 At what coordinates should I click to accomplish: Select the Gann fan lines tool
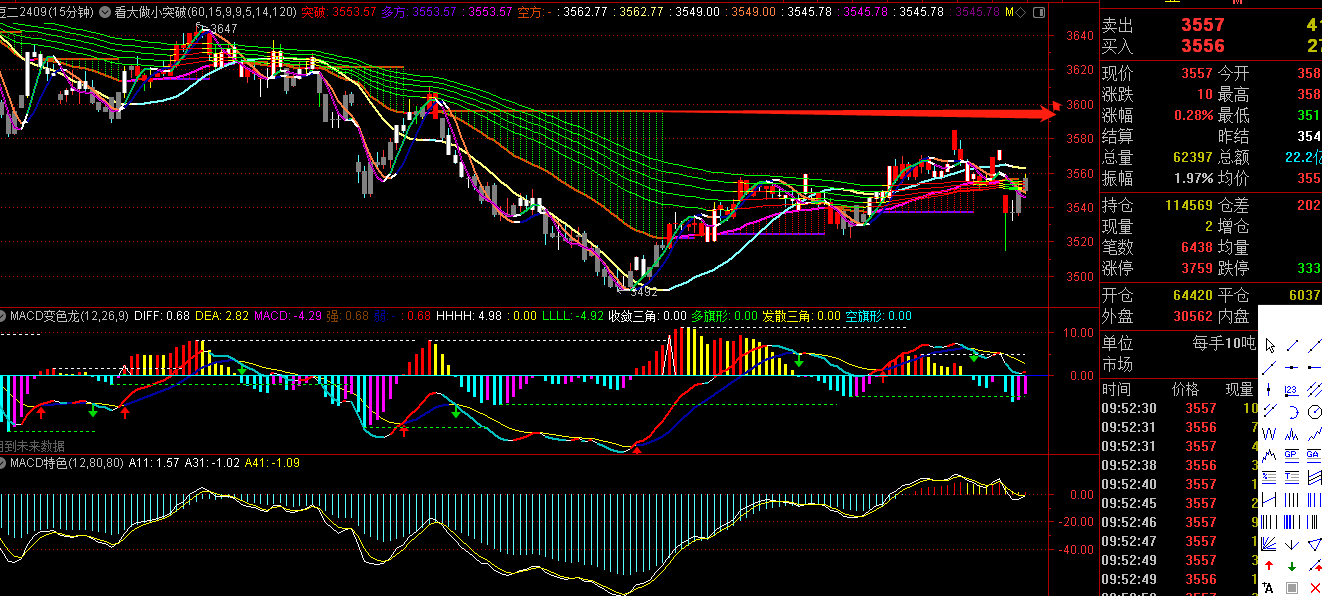point(1269,545)
